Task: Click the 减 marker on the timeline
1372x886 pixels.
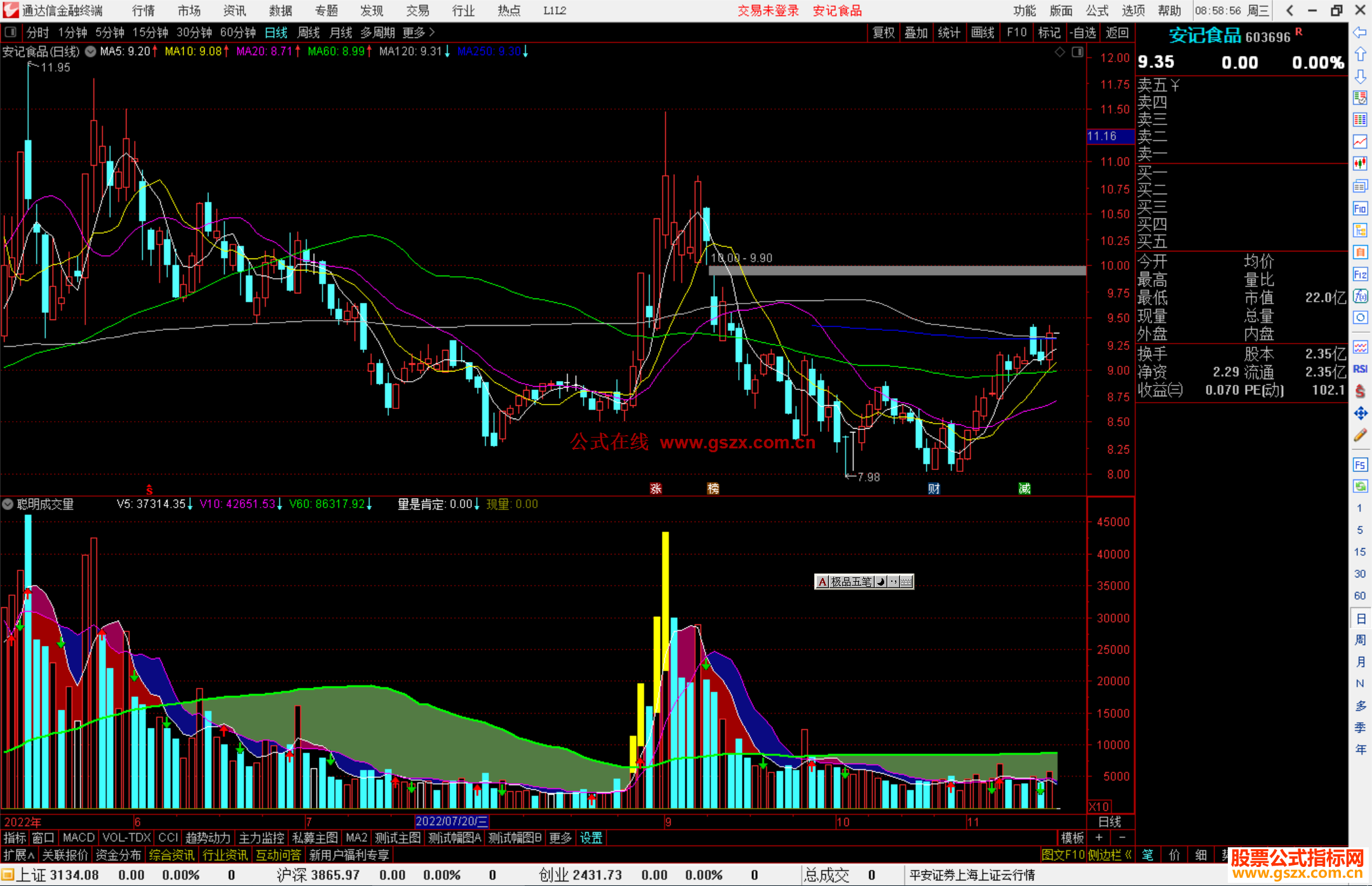Action: 1024,488
